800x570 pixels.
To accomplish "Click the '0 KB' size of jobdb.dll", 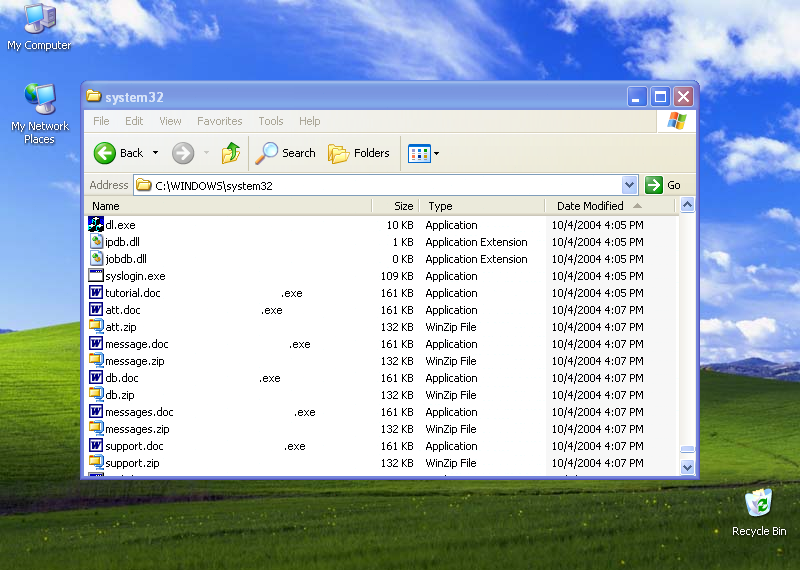I will click(x=403, y=259).
